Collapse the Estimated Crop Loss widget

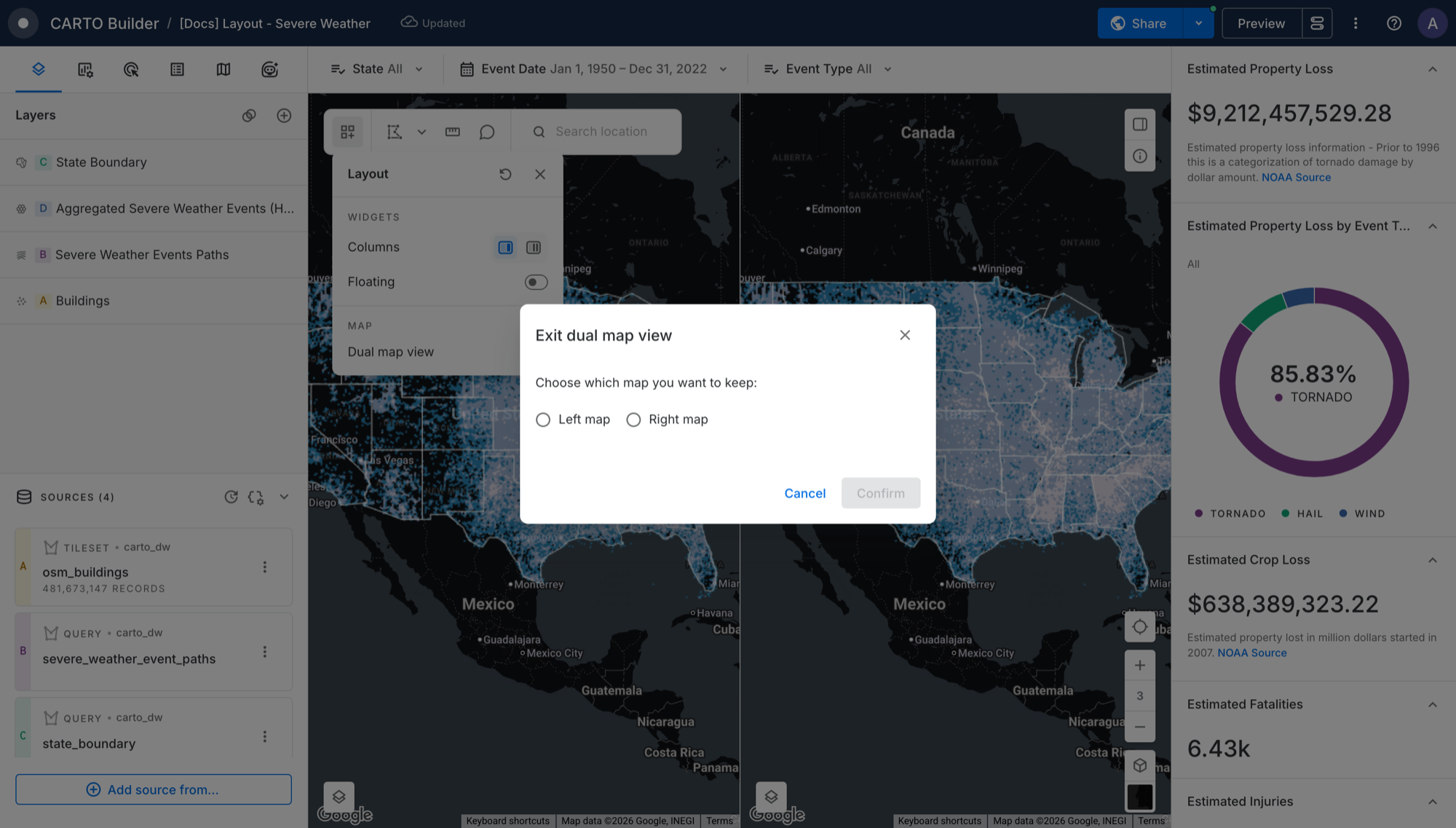pos(1432,560)
